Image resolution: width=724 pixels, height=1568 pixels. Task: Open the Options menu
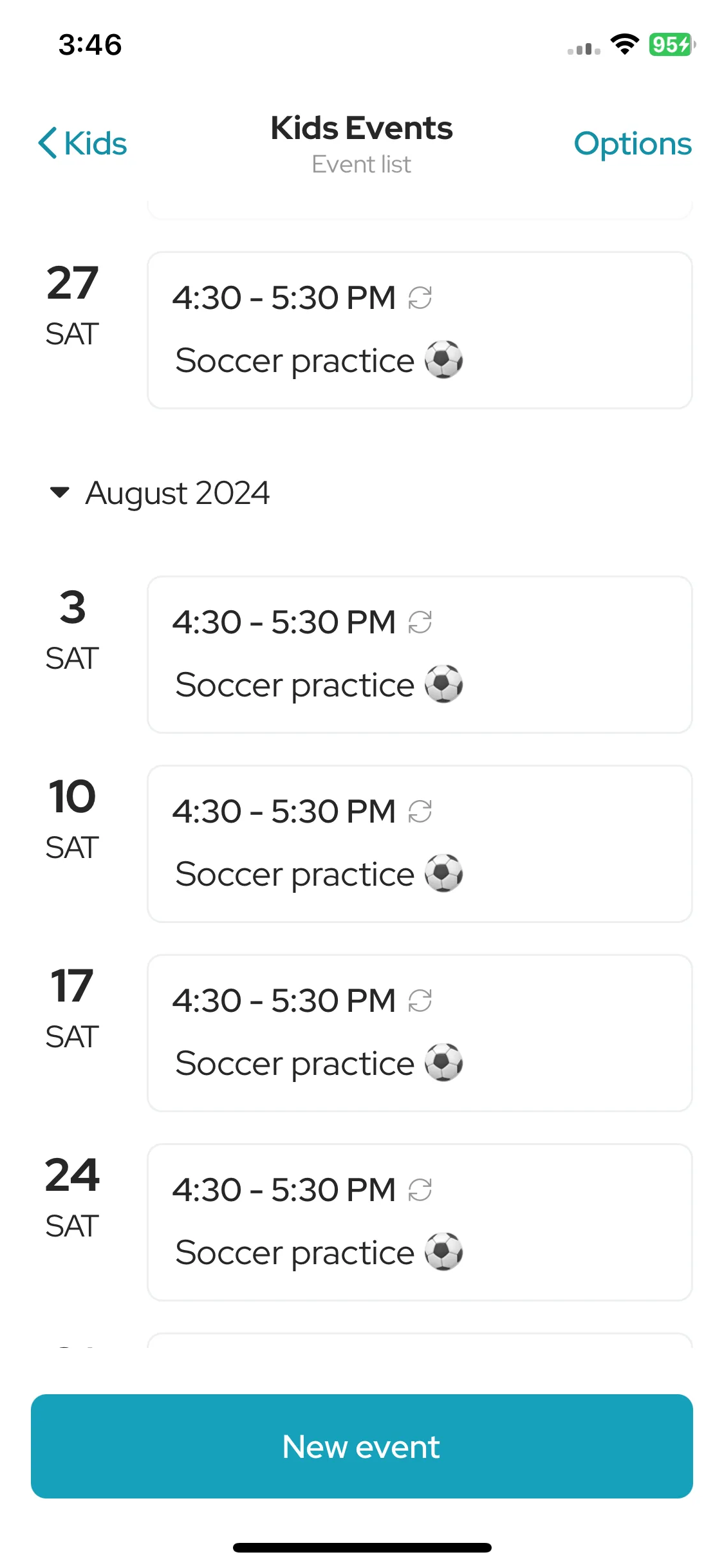[633, 144]
